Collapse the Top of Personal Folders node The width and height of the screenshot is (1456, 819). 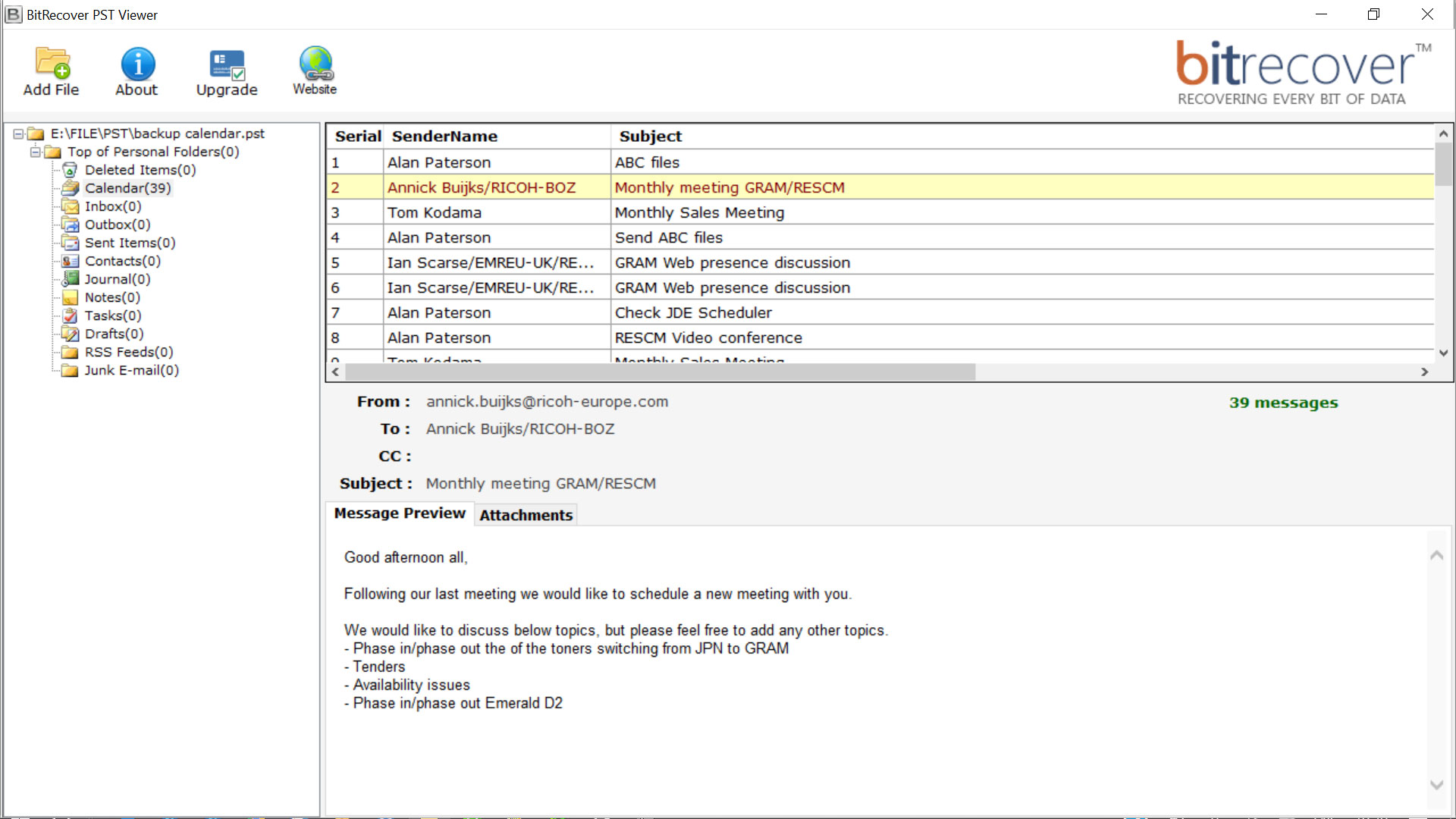click(x=35, y=152)
